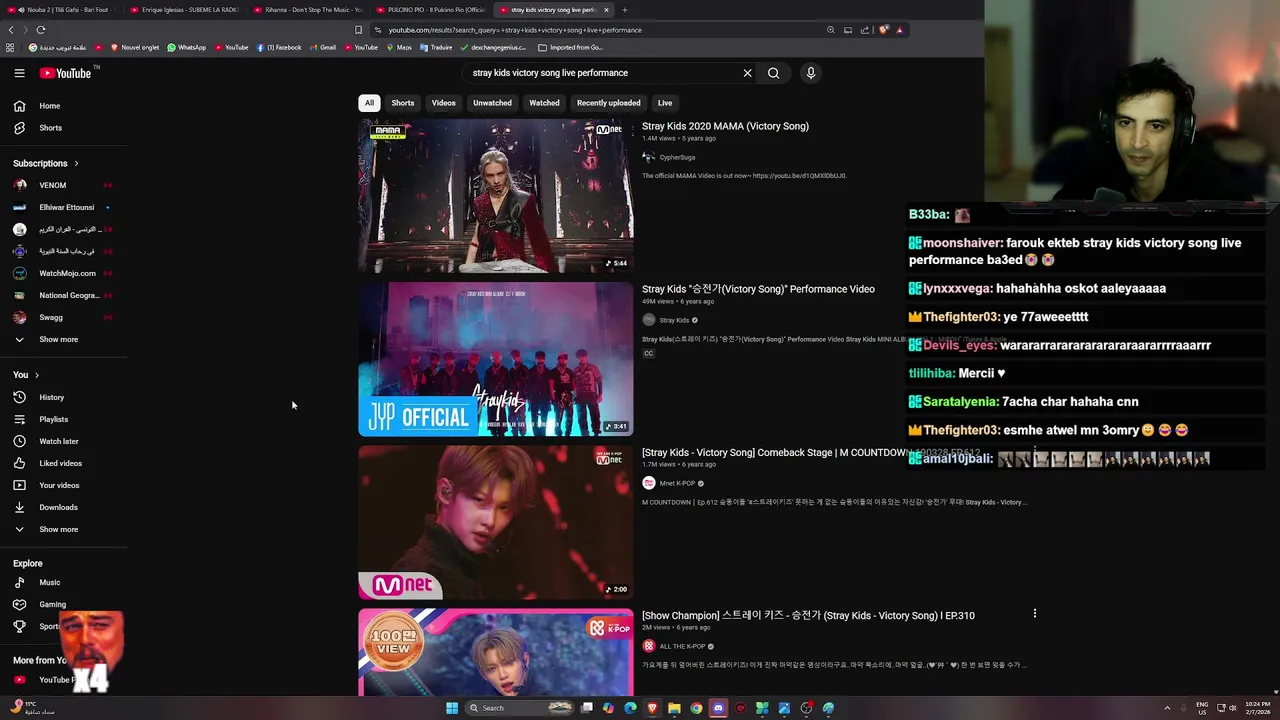Open the Windows Start menu
Viewport: 1280px width, 720px height.
tap(452, 708)
